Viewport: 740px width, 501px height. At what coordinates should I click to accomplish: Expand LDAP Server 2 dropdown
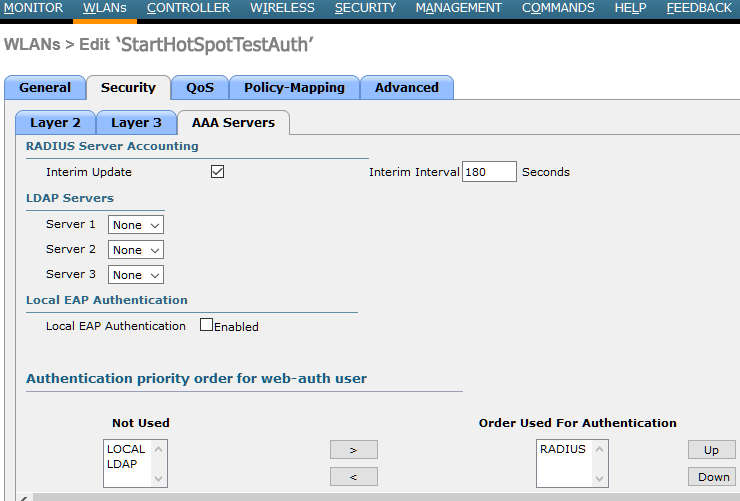[x=135, y=250]
